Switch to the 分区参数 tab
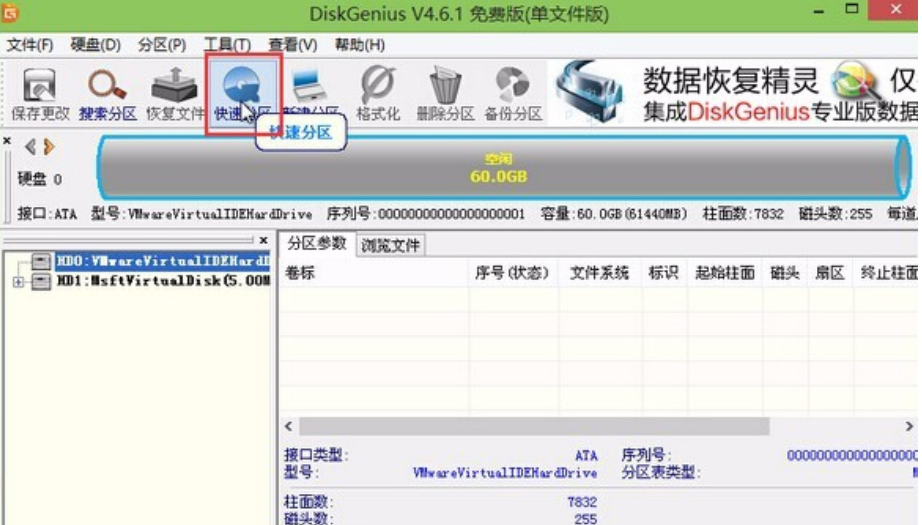This screenshot has width=922, height=525. 317,243
